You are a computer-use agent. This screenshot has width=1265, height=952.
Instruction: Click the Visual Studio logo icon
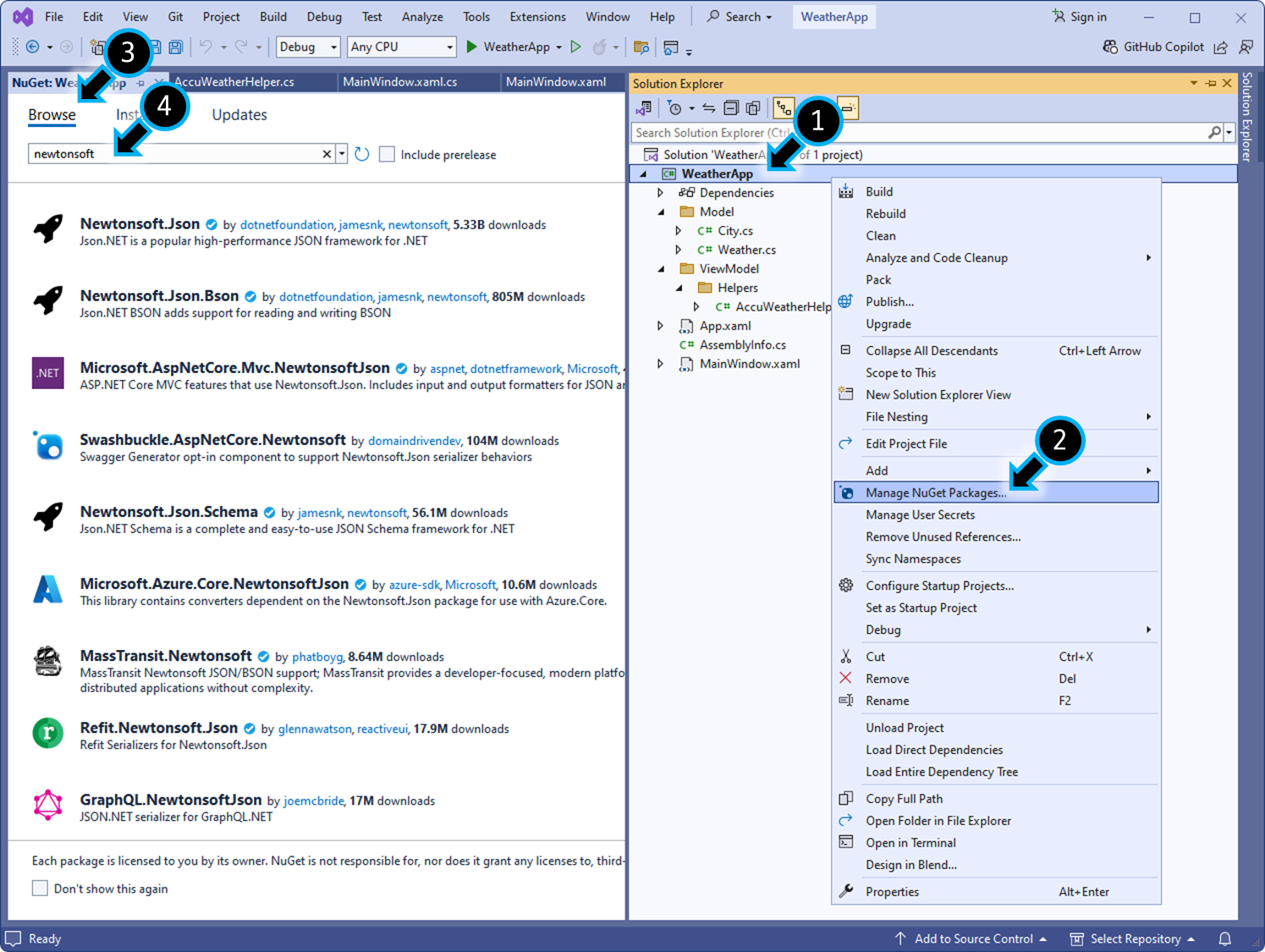[x=23, y=17]
